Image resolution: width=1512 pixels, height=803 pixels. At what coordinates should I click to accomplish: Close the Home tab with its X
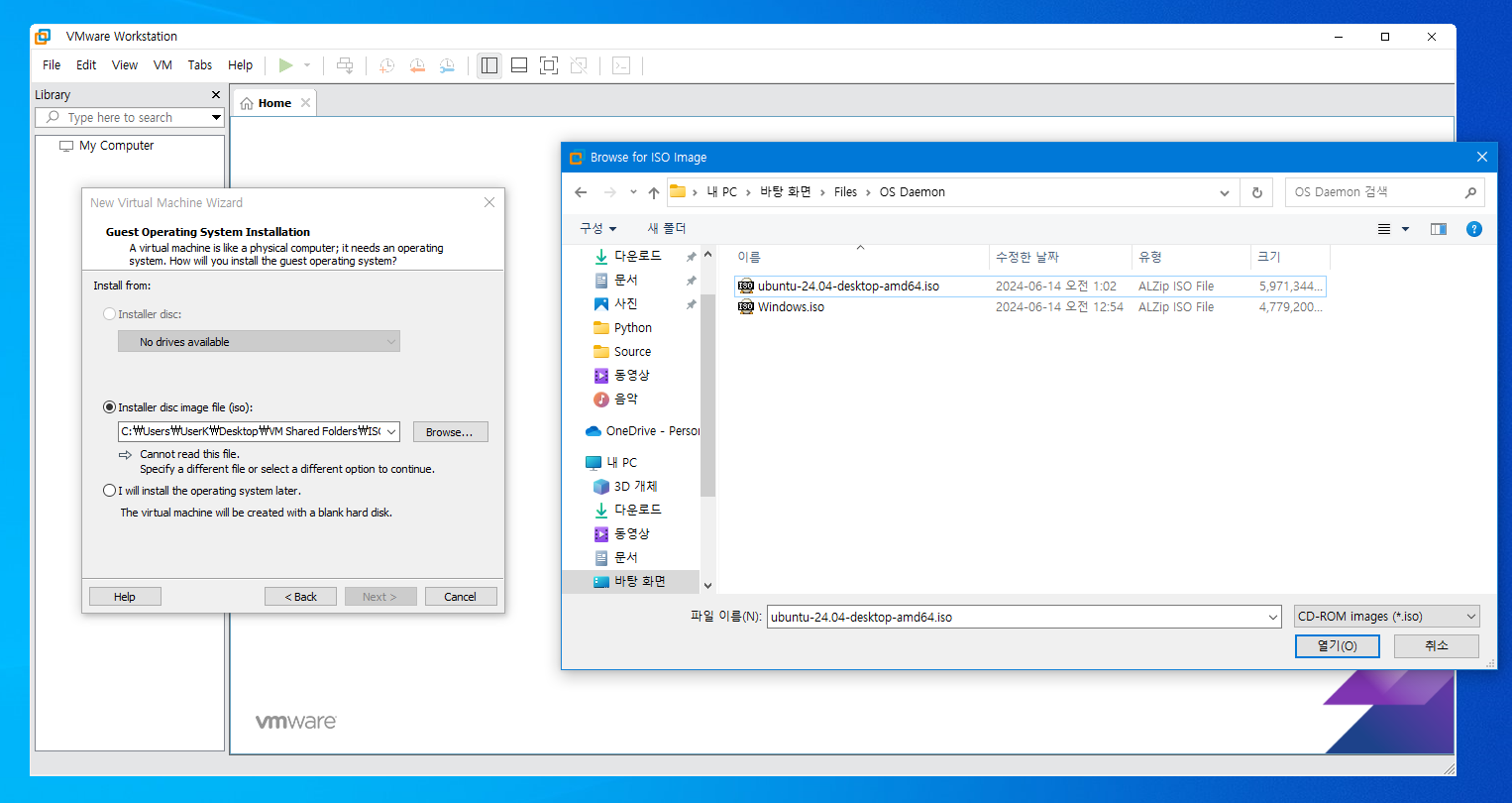pos(305,103)
